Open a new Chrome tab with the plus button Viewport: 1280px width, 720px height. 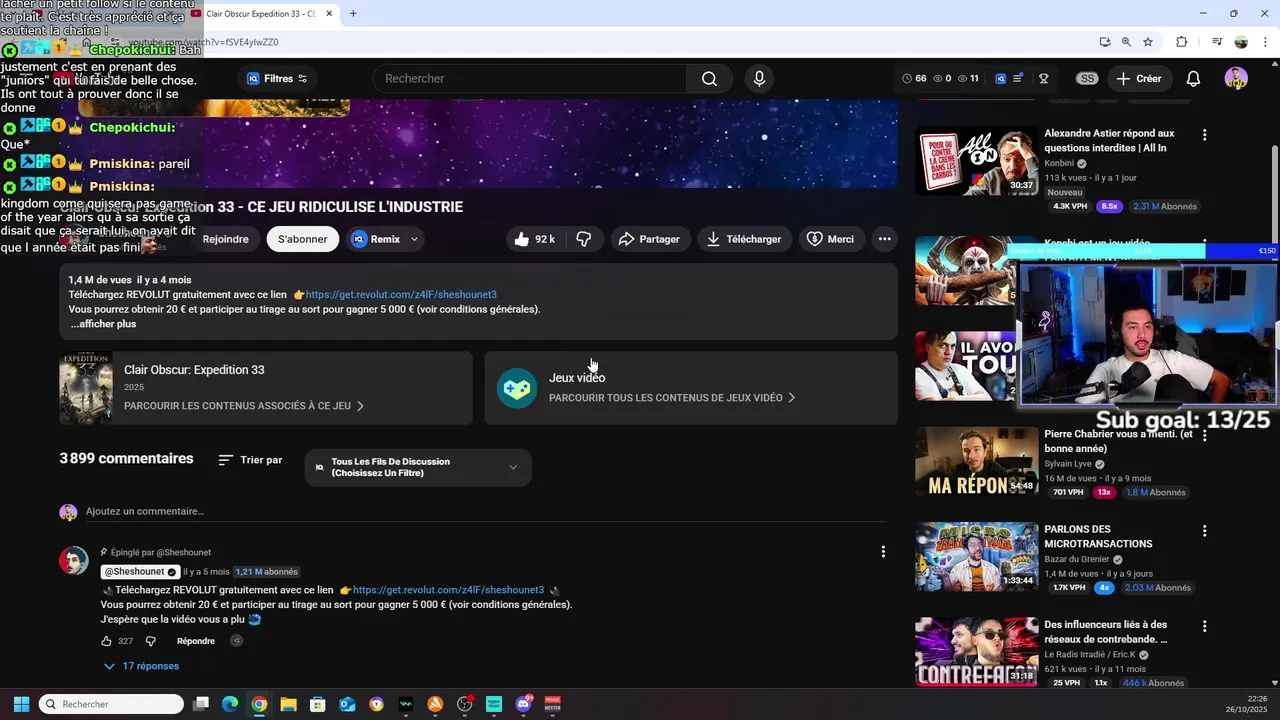point(353,13)
